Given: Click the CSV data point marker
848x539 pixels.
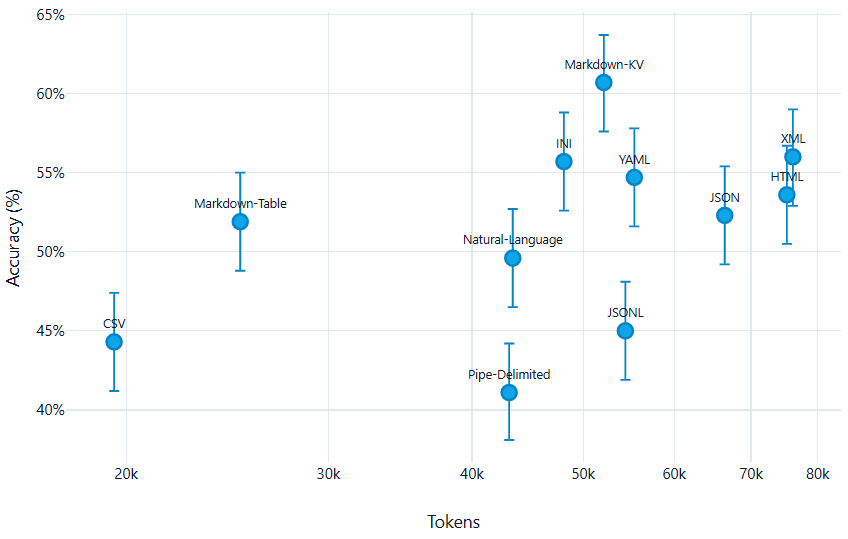Looking at the screenshot, I should [114, 342].
